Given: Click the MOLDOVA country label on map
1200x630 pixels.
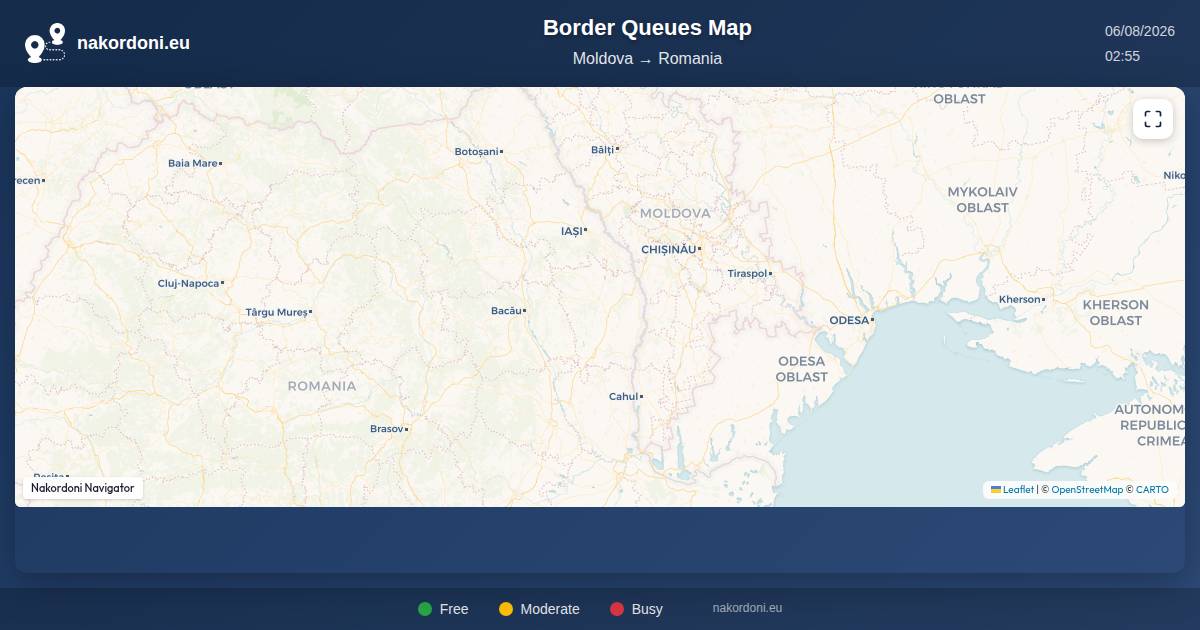Looking at the screenshot, I should (675, 213).
